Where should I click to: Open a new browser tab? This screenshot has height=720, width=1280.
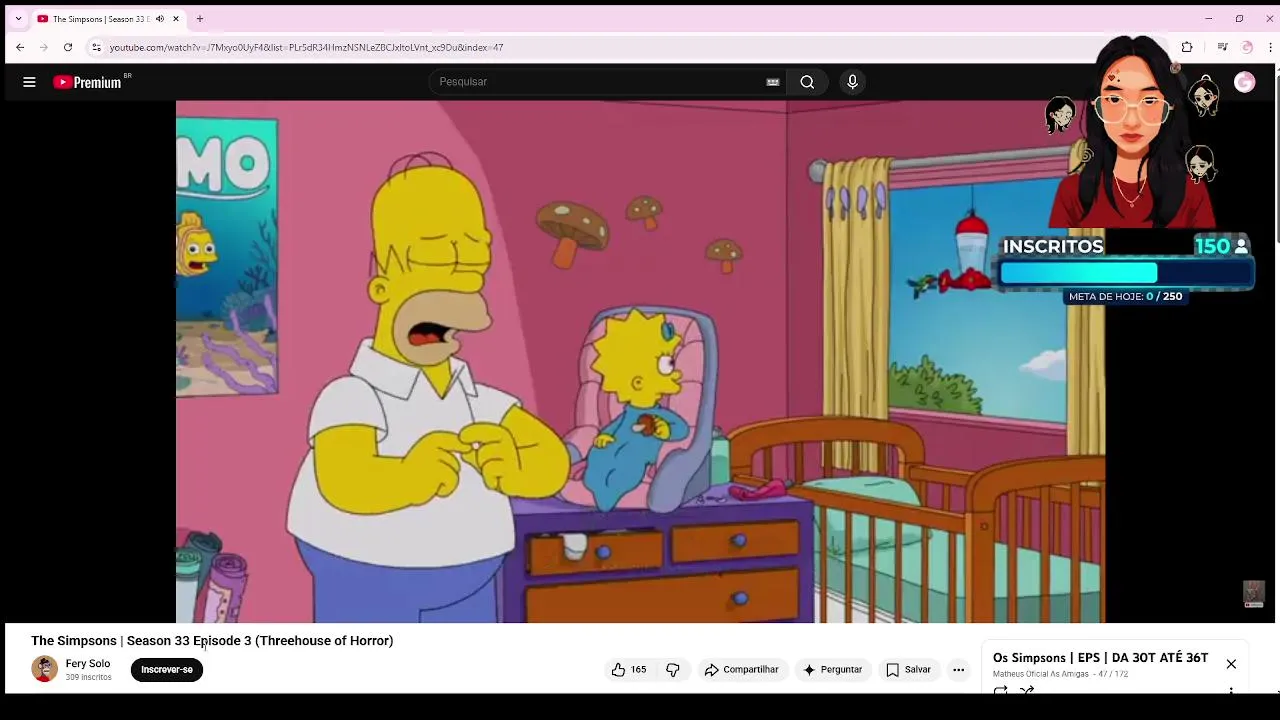200,19
